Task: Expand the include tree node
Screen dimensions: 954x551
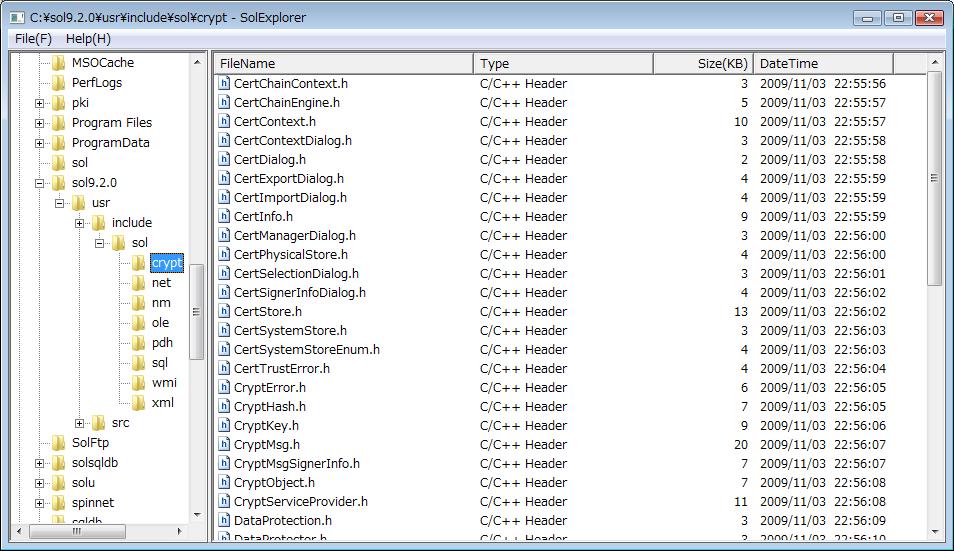Action: (x=80, y=223)
